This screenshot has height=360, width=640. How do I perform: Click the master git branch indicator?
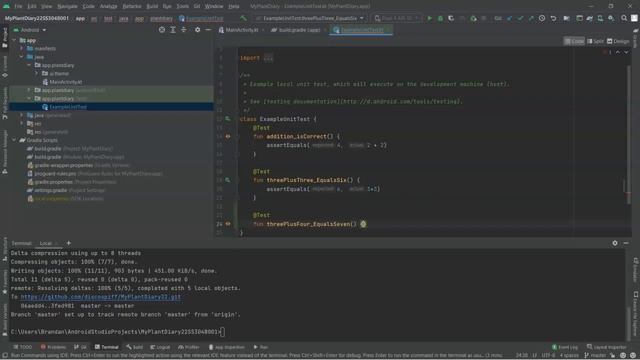596,356
